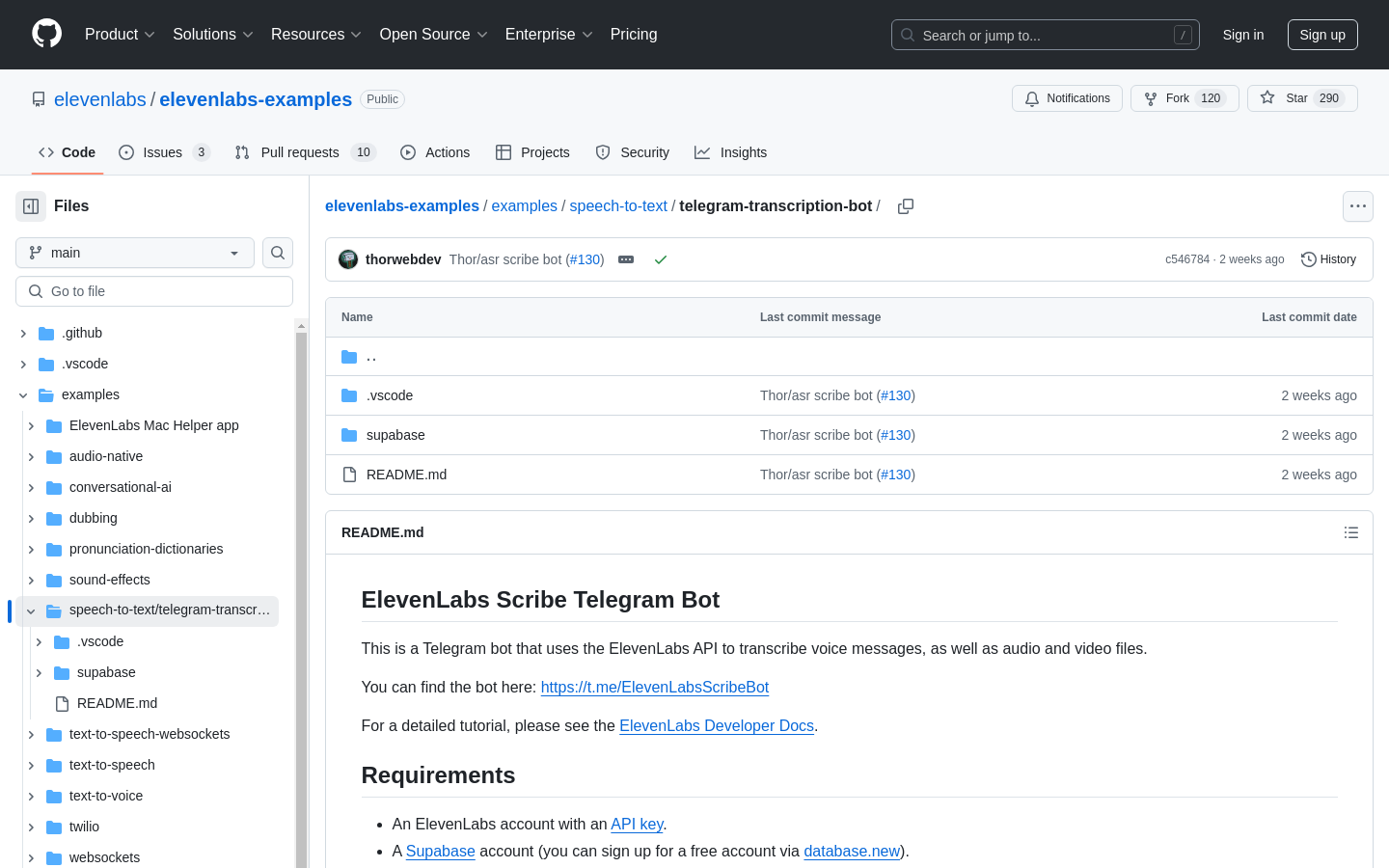The height and width of the screenshot is (868, 1389).
Task: Click the Pricing nav link
Action: (x=634, y=34)
